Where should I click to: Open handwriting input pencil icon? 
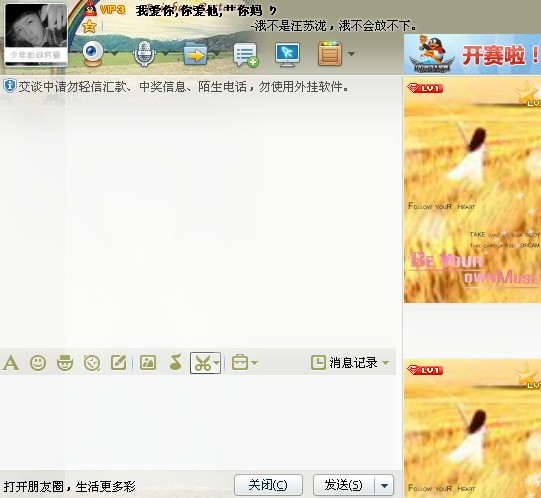119,363
